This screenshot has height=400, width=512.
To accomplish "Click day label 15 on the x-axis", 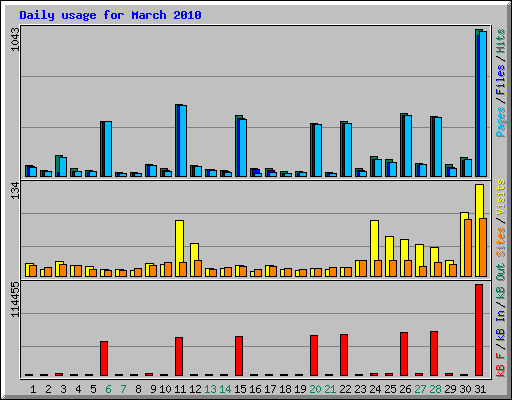I will (240, 389).
